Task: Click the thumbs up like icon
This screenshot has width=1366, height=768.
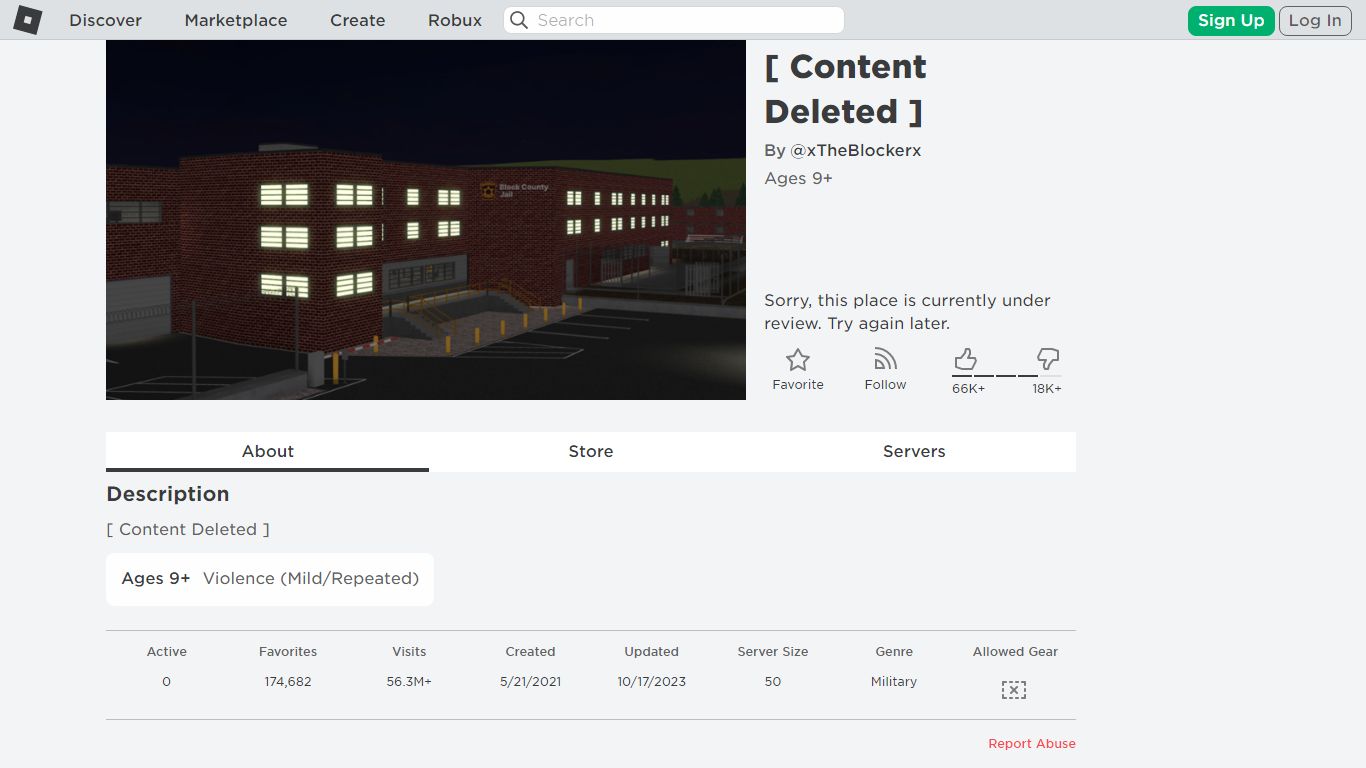Action: 965,359
